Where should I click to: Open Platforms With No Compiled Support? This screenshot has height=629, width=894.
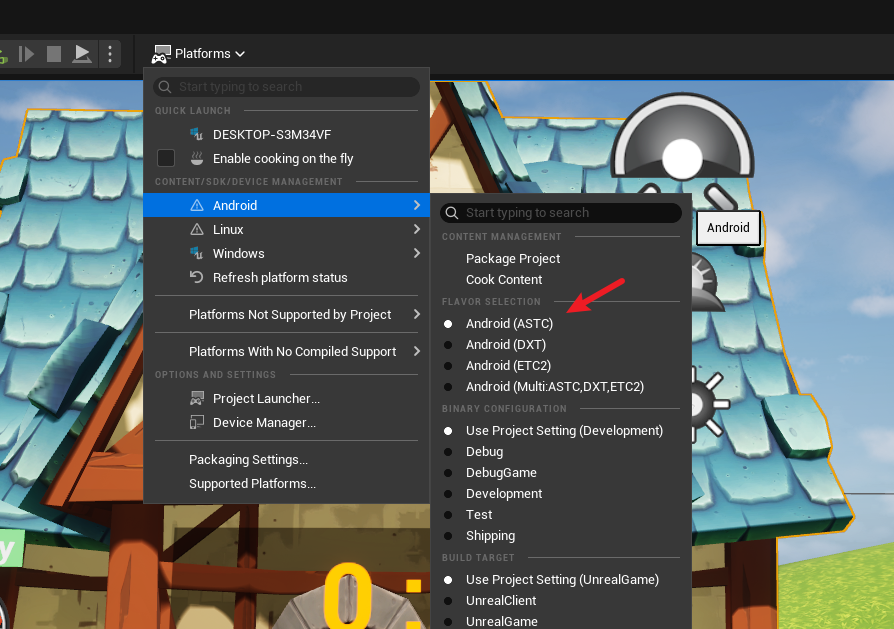pos(286,351)
